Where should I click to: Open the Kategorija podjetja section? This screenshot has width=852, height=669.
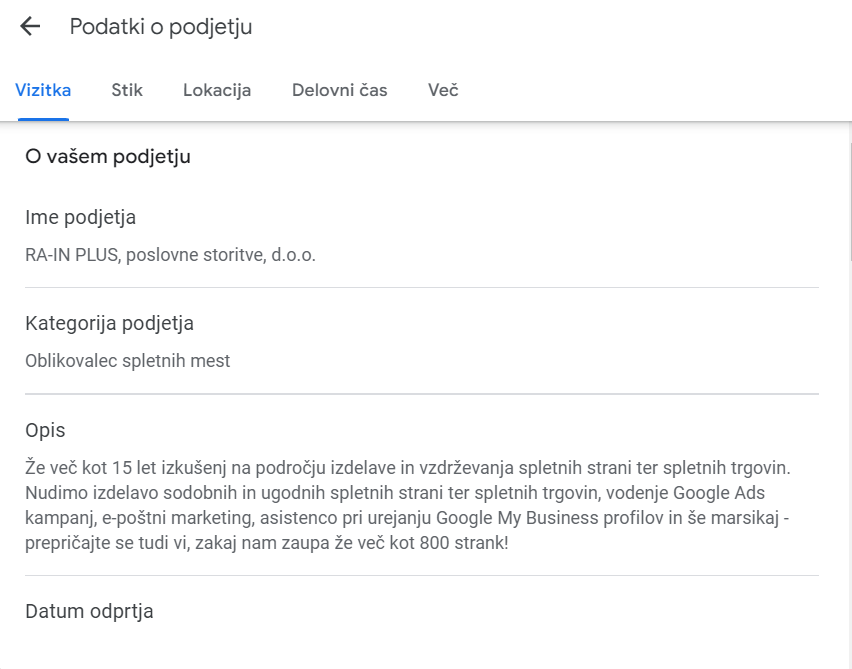point(109,324)
